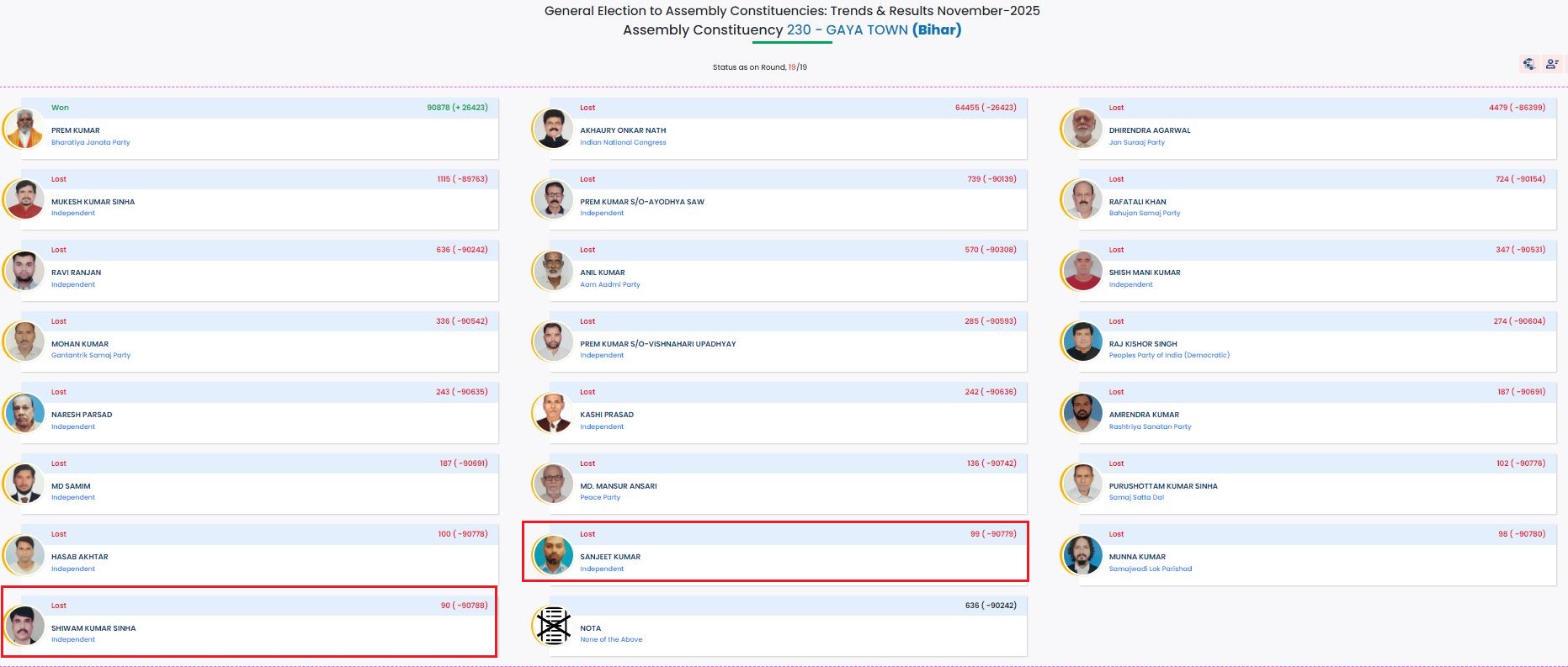1568x667 pixels.
Task: Click the Indian National Congress label
Action: click(x=622, y=142)
